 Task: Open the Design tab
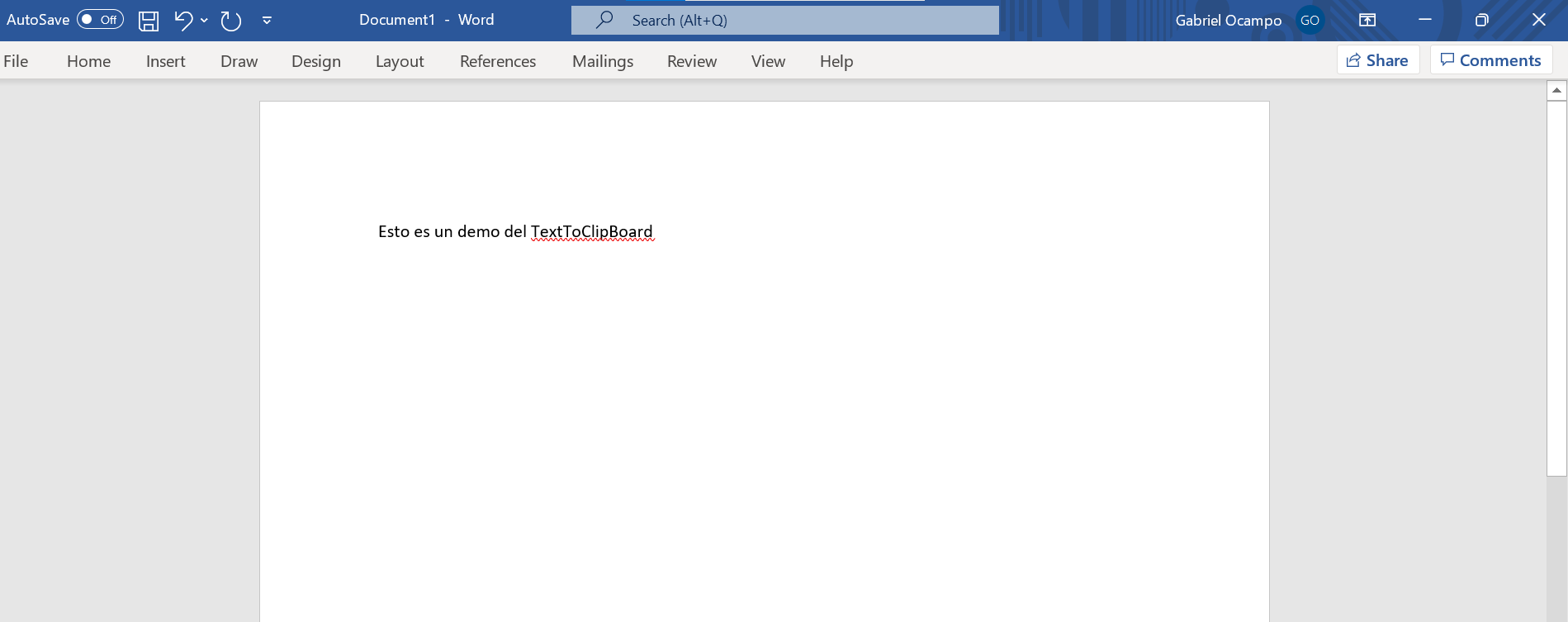(316, 61)
